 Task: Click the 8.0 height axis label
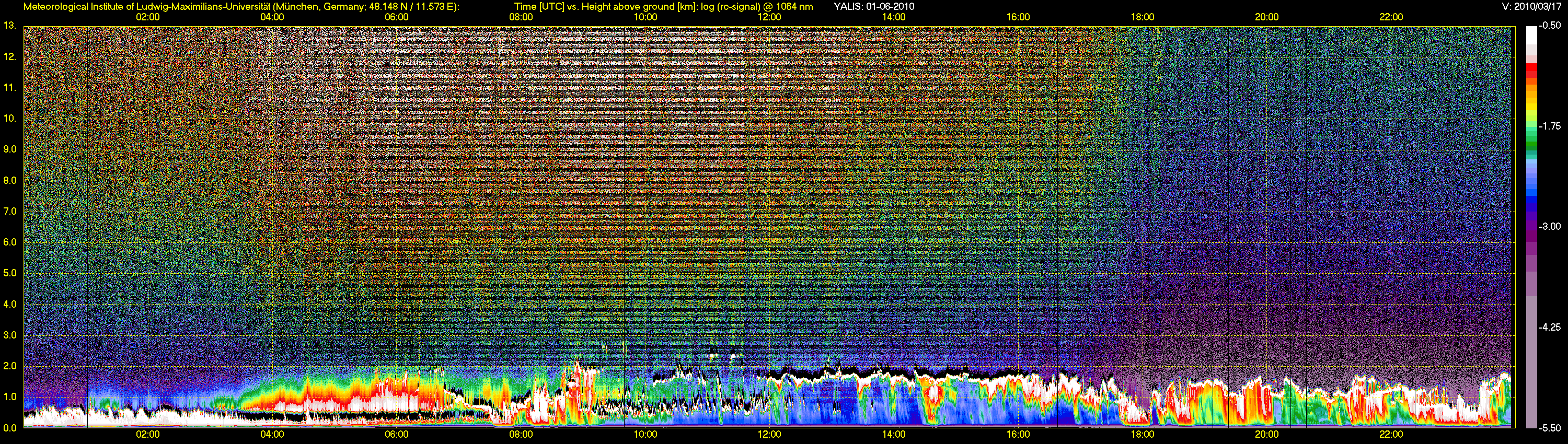coord(9,180)
